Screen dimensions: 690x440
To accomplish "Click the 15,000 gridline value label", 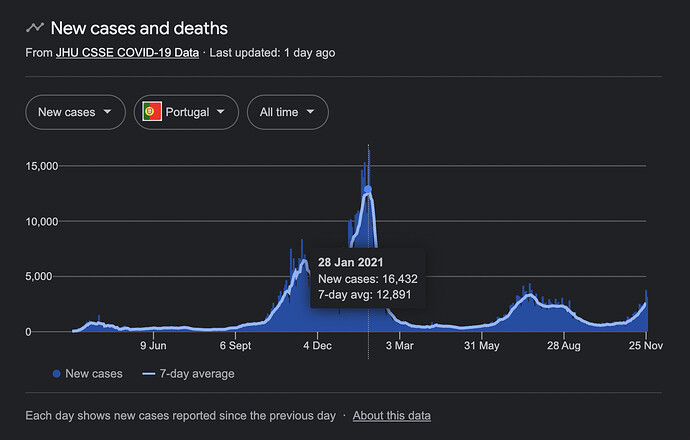I will (42, 166).
